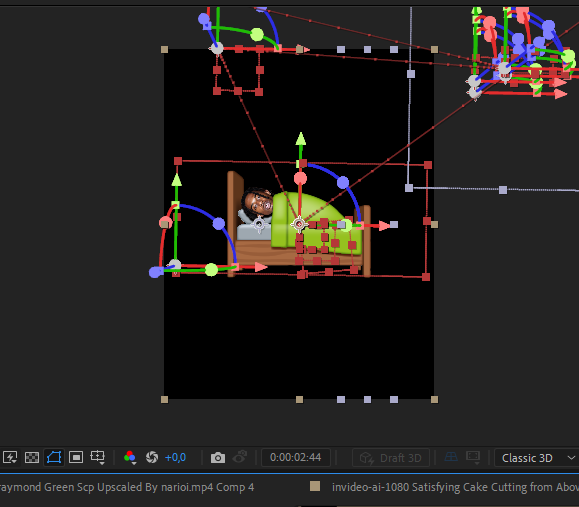Toggle mask and shape path visibility
Screen dimensions: 579x507
(x=54, y=458)
